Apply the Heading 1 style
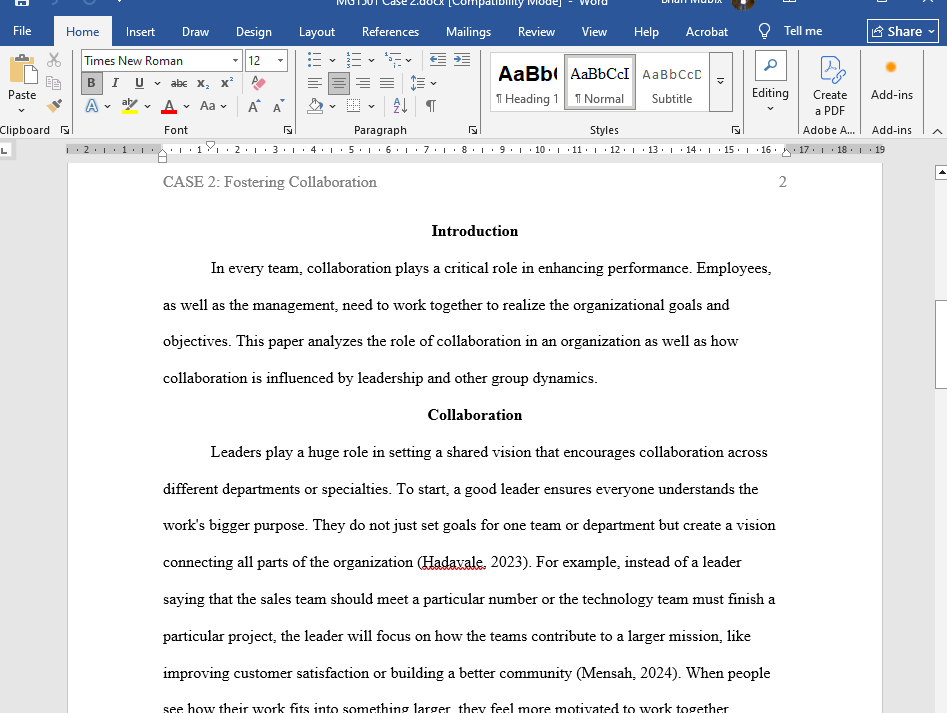 point(527,82)
